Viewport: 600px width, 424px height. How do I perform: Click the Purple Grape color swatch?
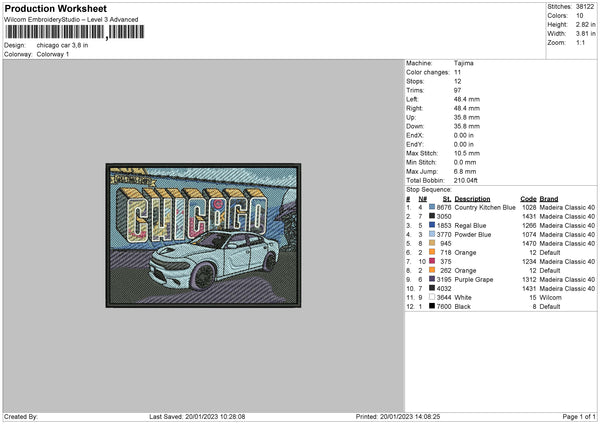coord(432,279)
